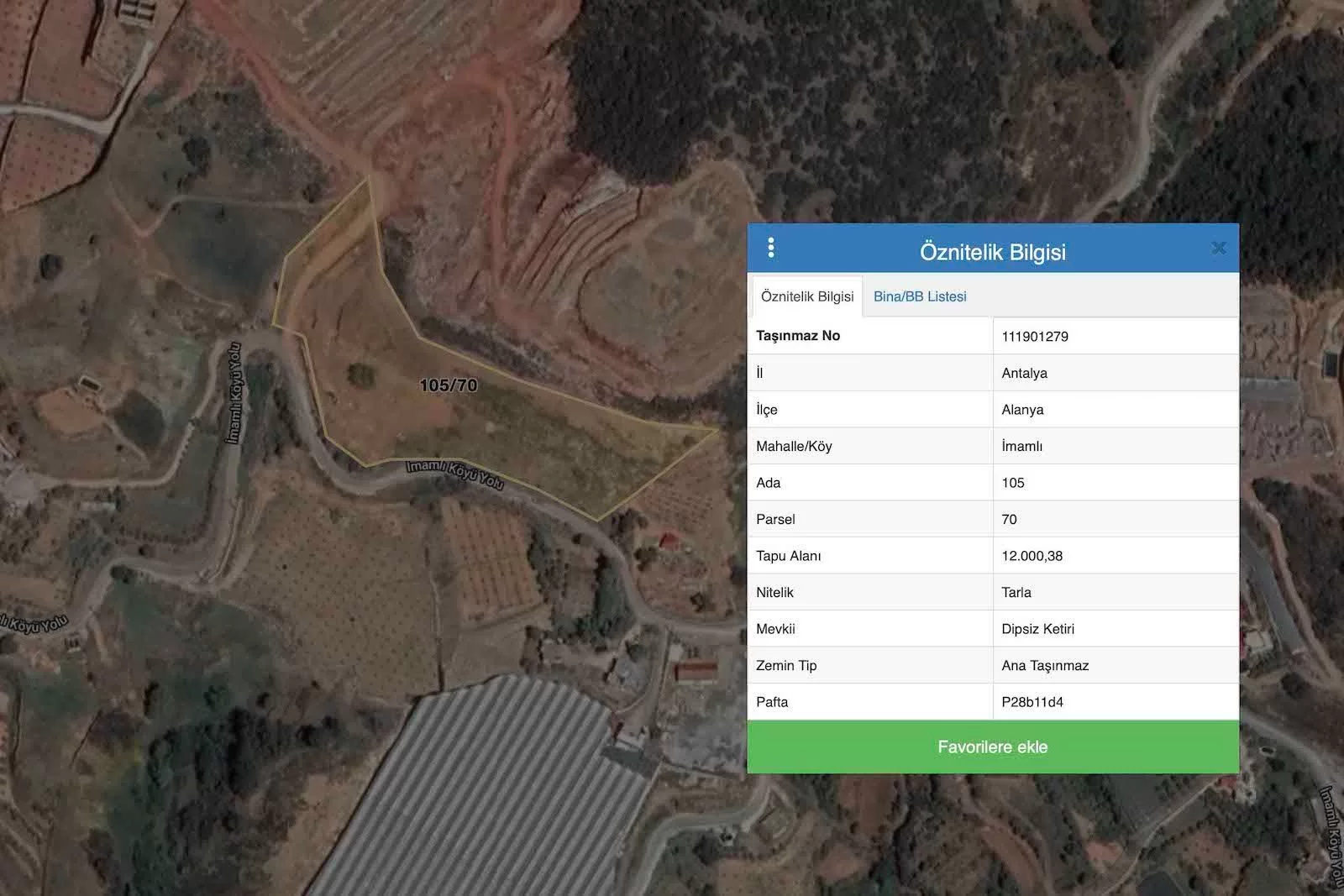Switch to the Bina/BB Listesi tab
Viewport: 1344px width, 896px height.
click(920, 296)
